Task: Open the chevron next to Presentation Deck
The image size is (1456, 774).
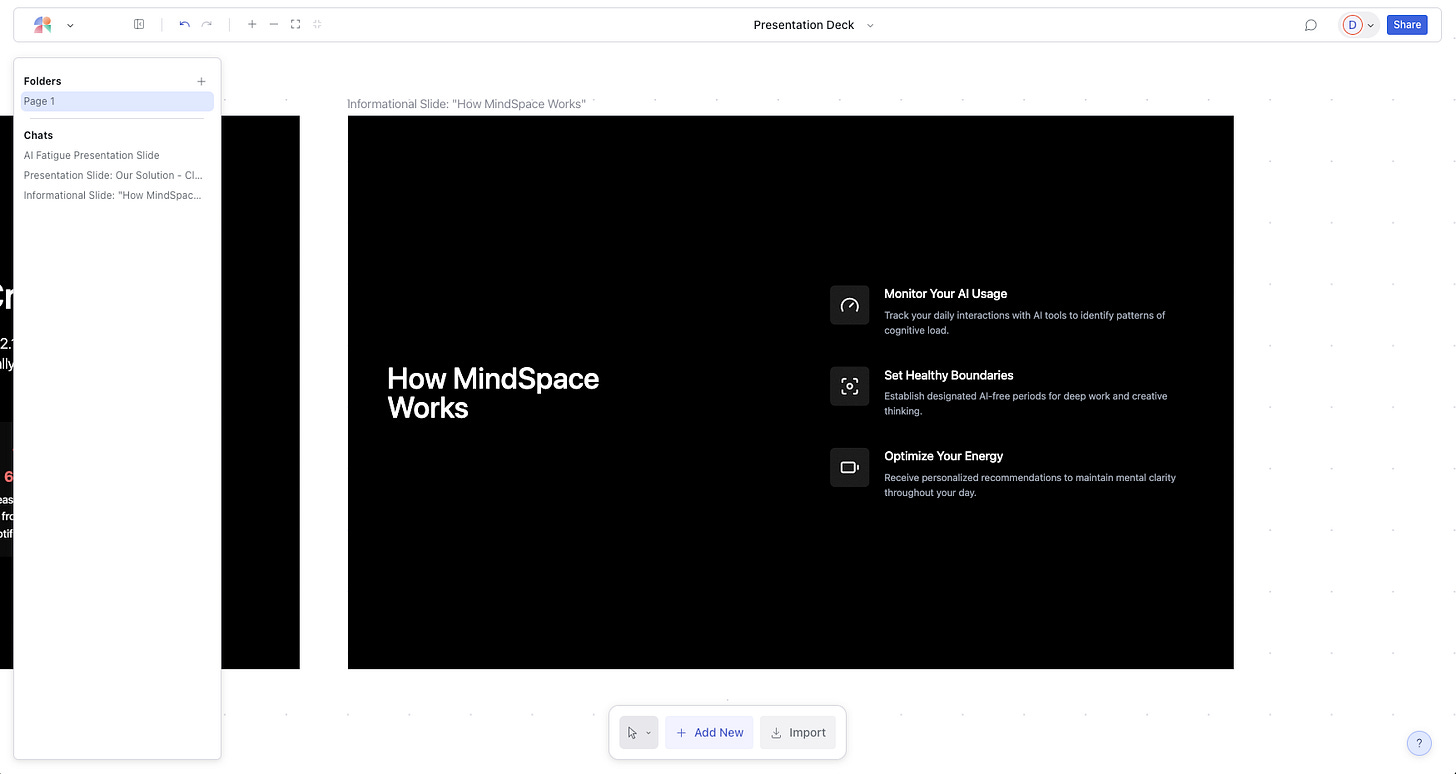Action: pos(870,25)
